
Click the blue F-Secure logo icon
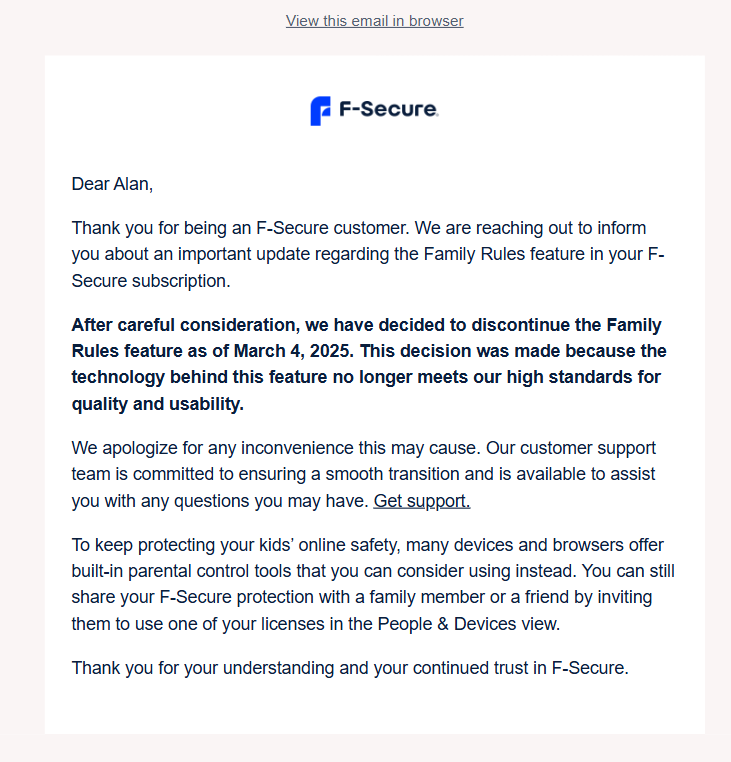(x=320, y=111)
